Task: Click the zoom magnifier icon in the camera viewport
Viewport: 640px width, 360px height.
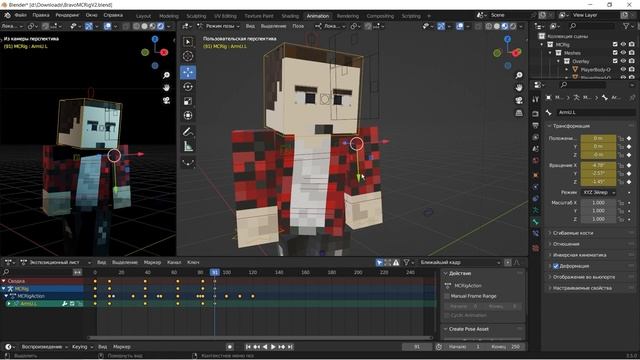Action: pos(166,75)
